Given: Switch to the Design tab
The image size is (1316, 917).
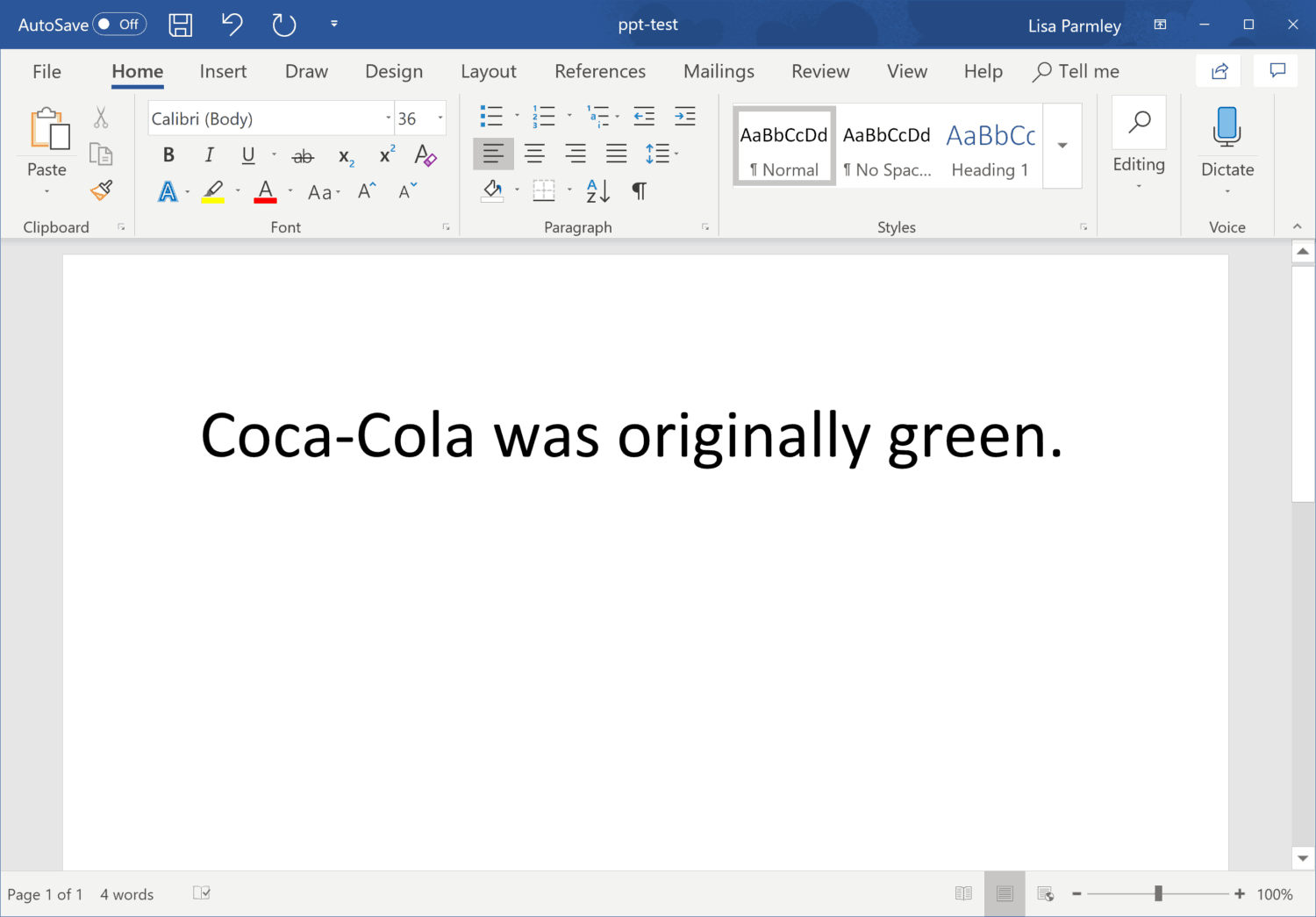Looking at the screenshot, I should (x=394, y=72).
